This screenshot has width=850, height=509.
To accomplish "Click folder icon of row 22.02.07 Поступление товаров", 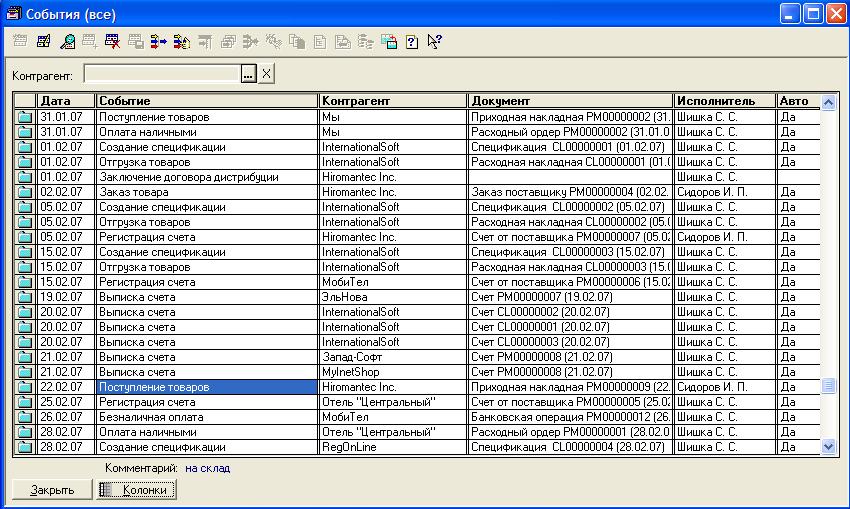I will [x=24, y=387].
